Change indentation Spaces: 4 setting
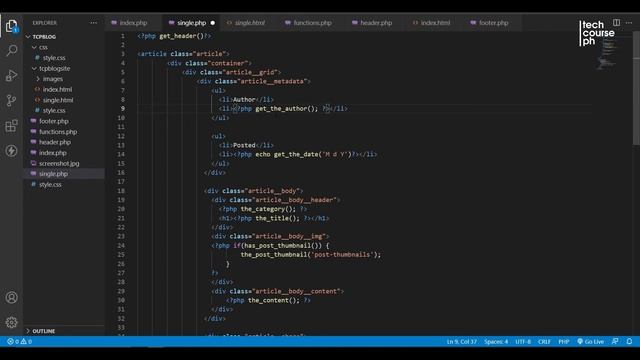The width and height of the screenshot is (640, 360). click(496, 342)
